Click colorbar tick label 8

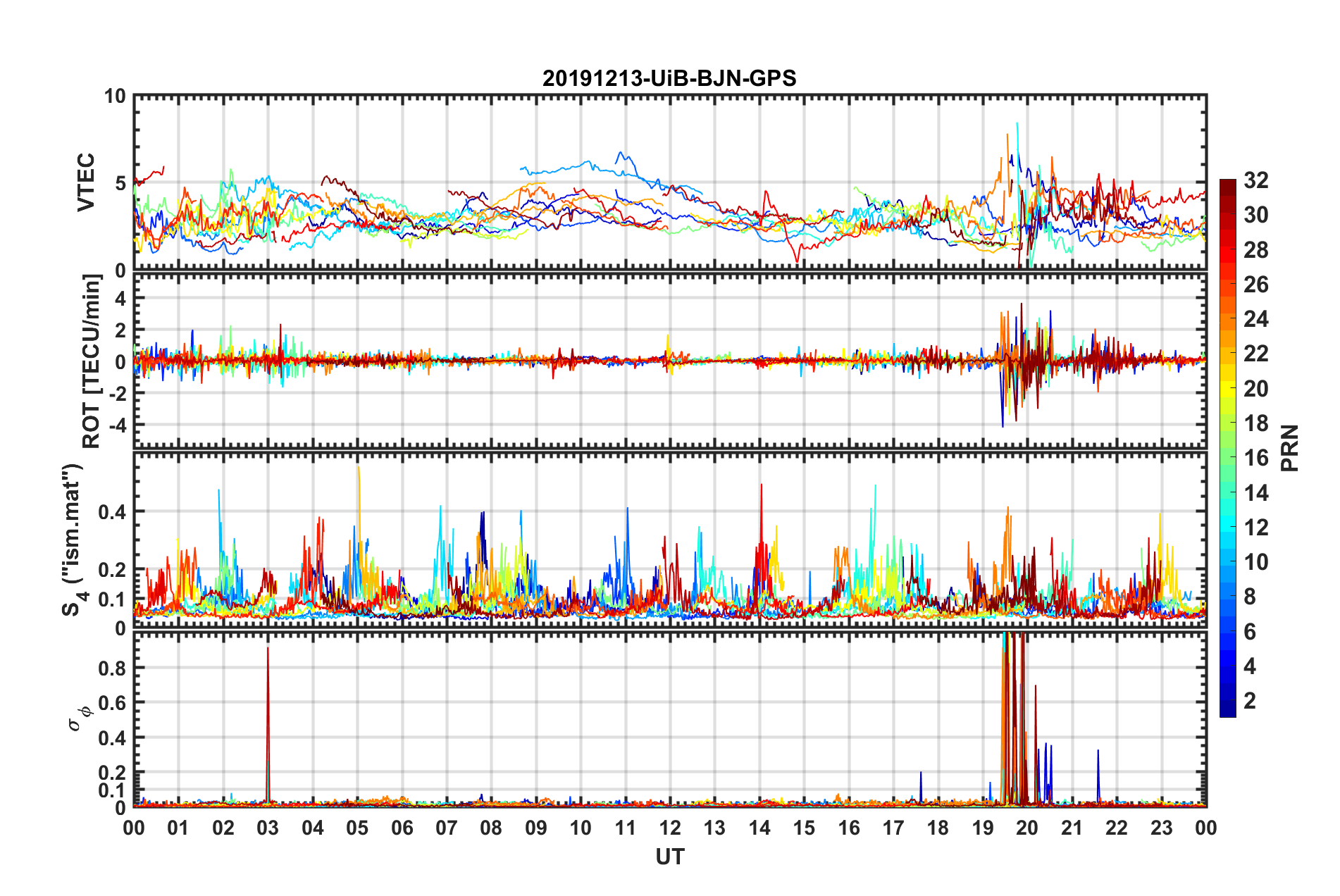[x=1250, y=597]
